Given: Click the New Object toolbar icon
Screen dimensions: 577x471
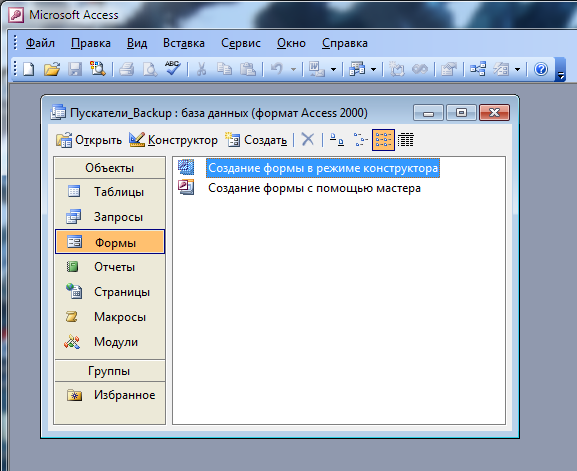Looking at the screenshot, I should 501,69.
